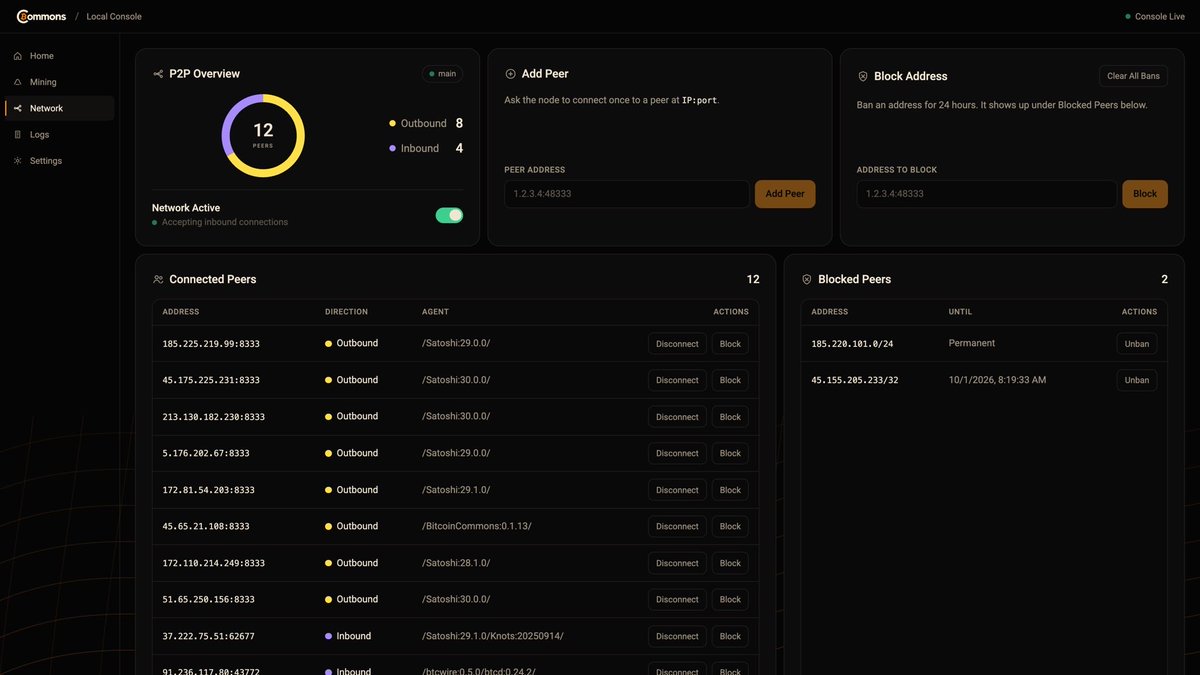
Task: Click Local Console breadcrumb text
Action: [114, 17]
